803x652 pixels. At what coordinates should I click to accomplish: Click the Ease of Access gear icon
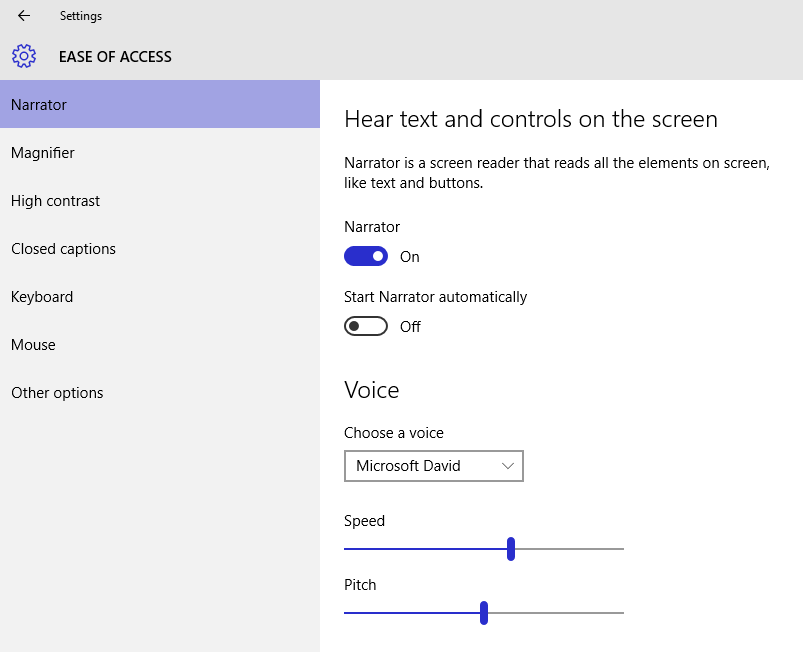(x=24, y=56)
